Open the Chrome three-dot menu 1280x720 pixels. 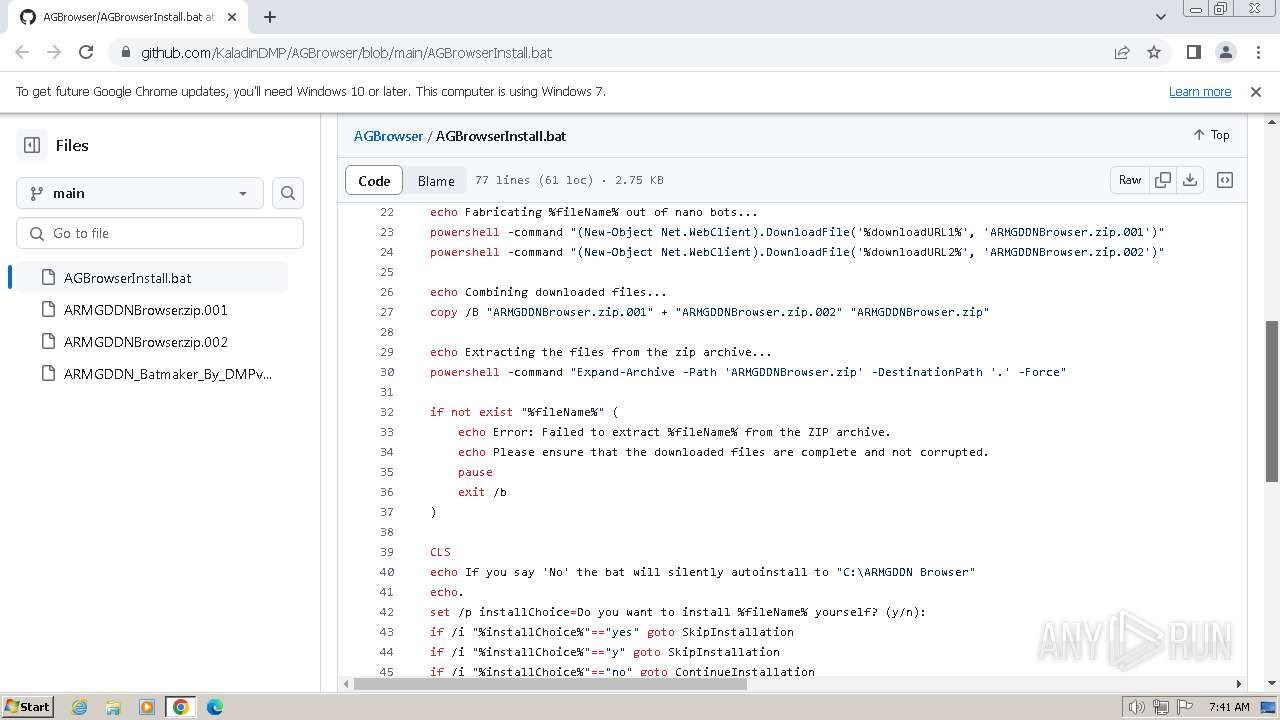[1257, 52]
